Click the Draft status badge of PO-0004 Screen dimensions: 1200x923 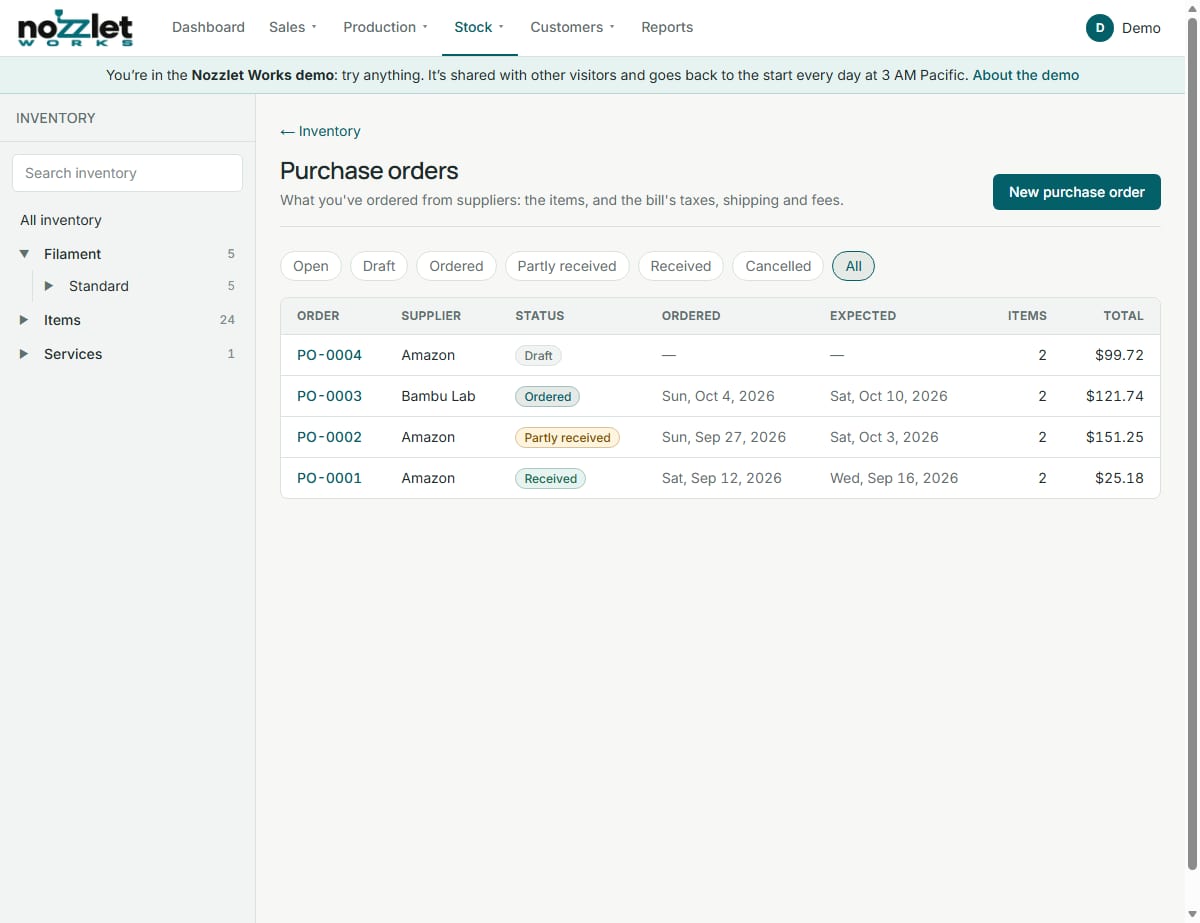[538, 355]
